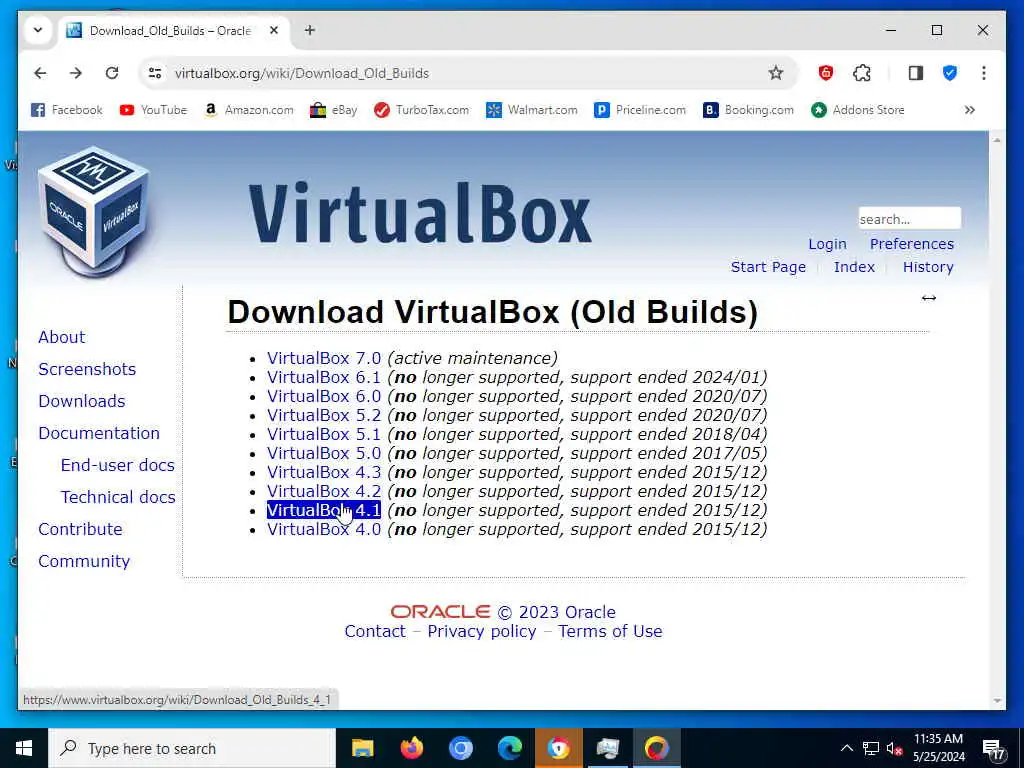Open Contribute in the sidebar
This screenshot has width=1024, height=768.
pyautogui.click(x=80, y=529)
